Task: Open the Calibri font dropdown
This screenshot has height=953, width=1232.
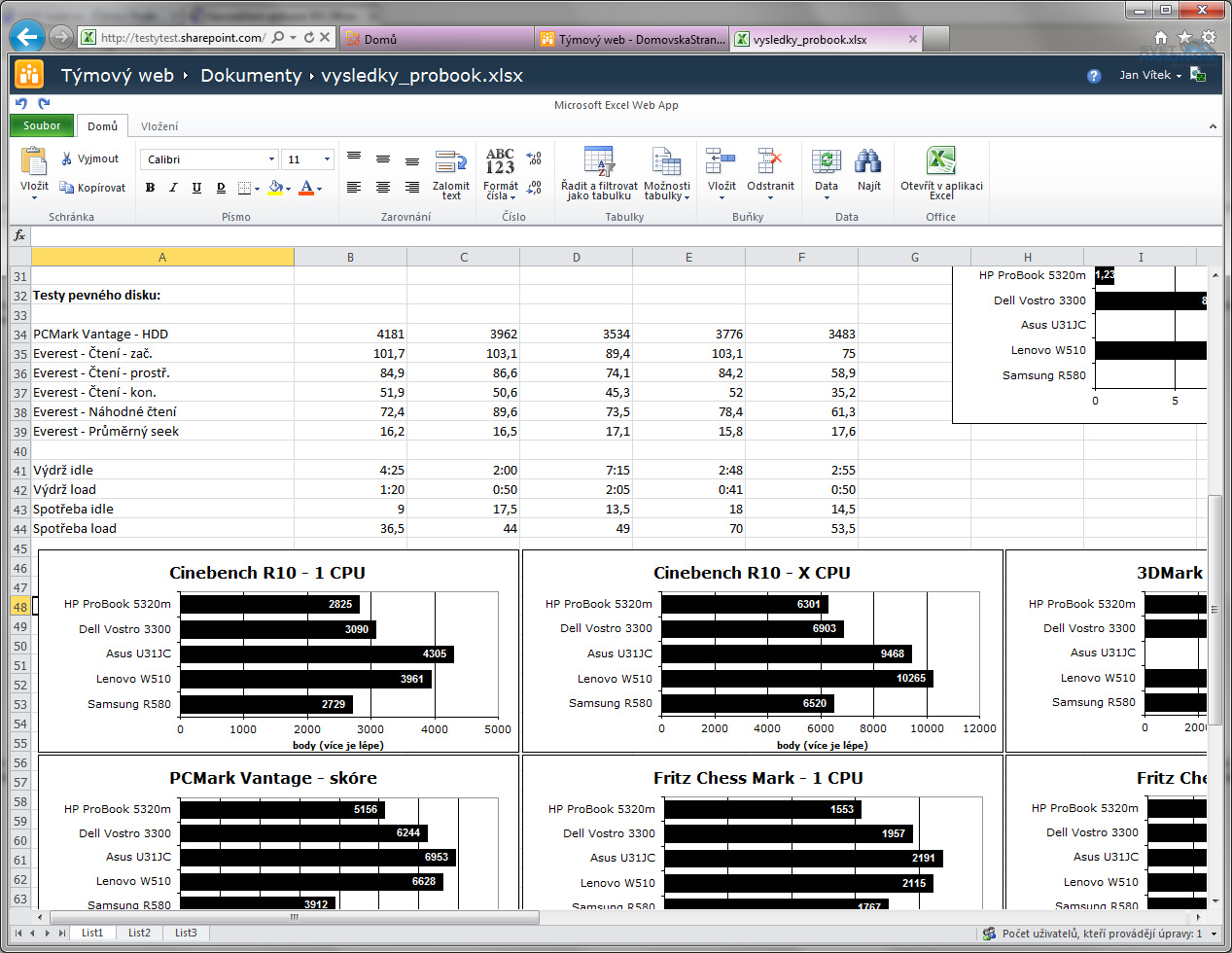Action: point(269,158)
